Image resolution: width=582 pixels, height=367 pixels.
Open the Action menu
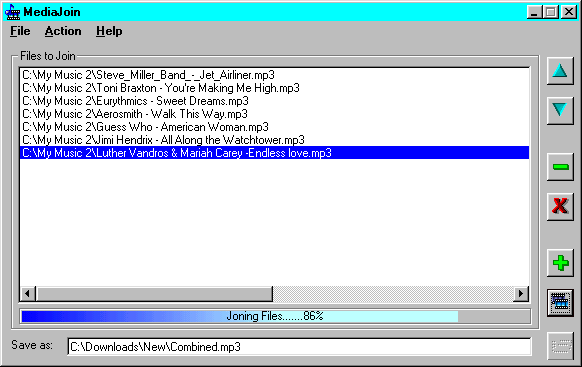63,31
